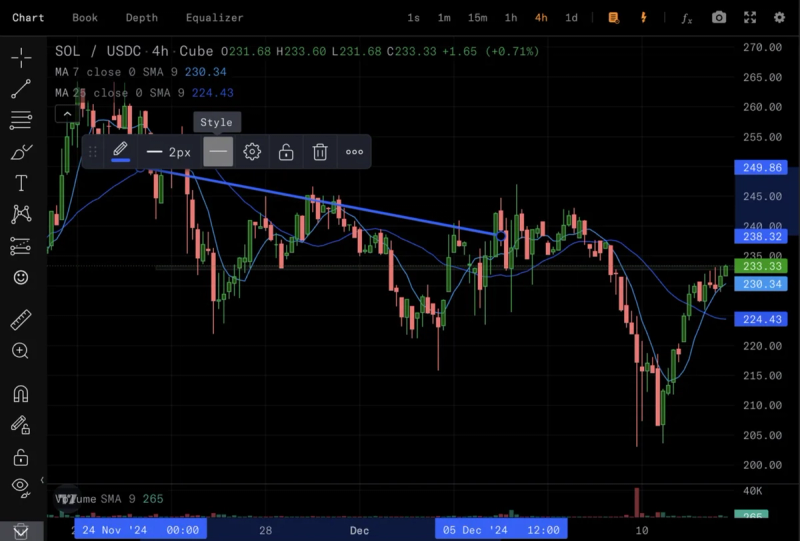
Task: Select the 15m timeframe
Action: click(478, 18)
